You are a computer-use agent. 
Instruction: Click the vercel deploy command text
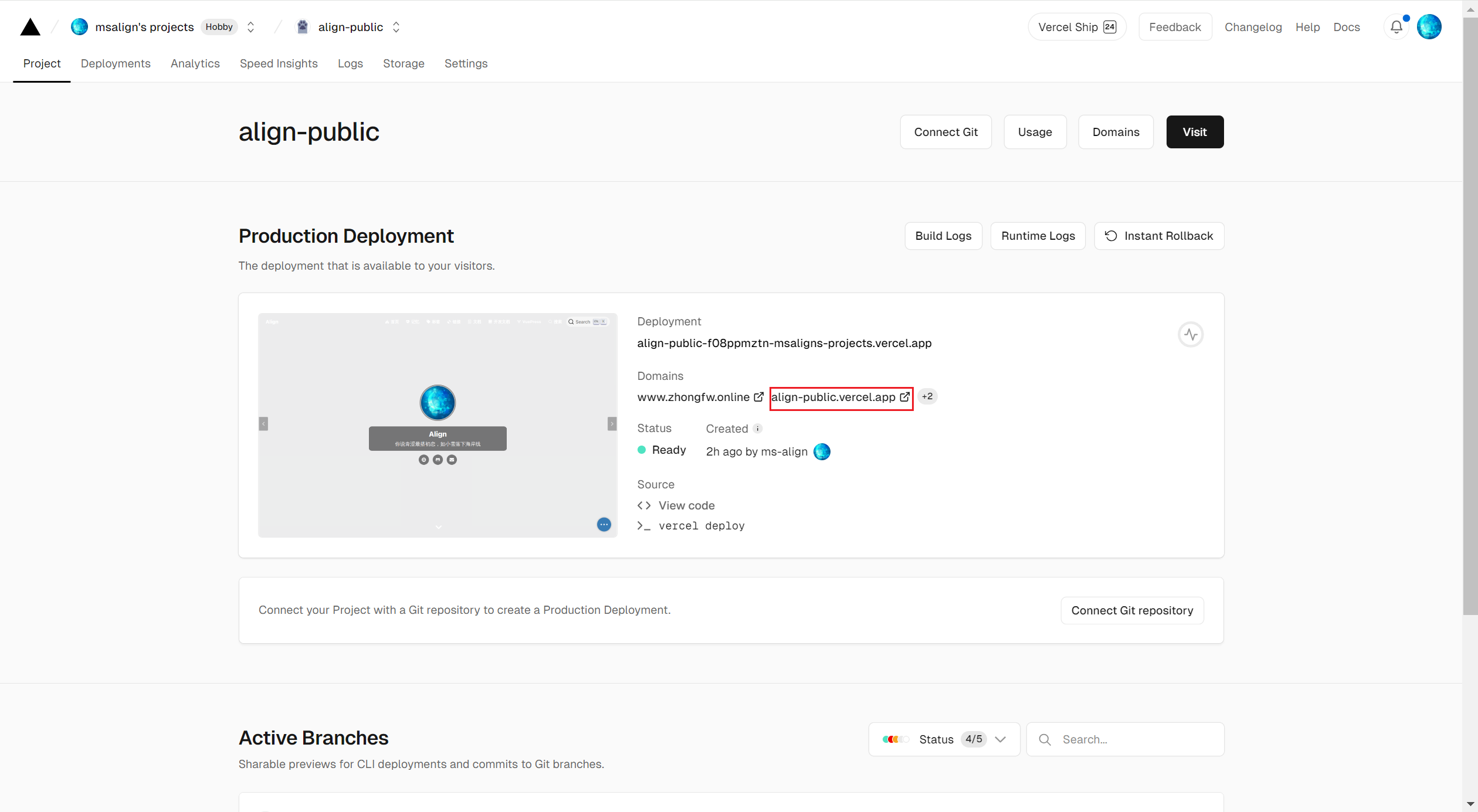point(701,526)
